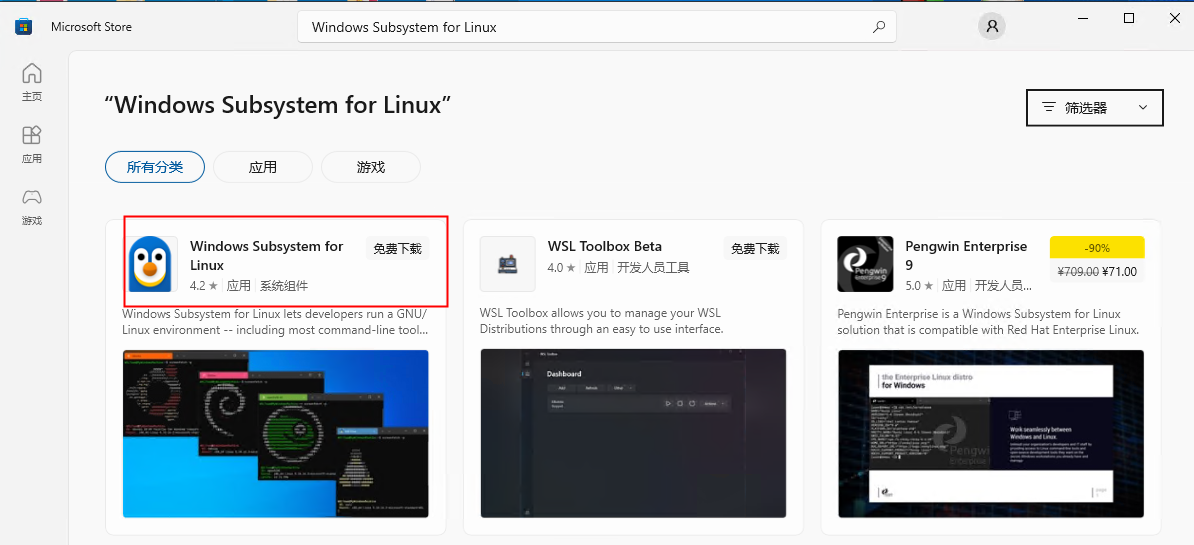This screenshot has width=1194, height=545.
Task: Click the search magnifier icon
Action: tap(878, 27)
